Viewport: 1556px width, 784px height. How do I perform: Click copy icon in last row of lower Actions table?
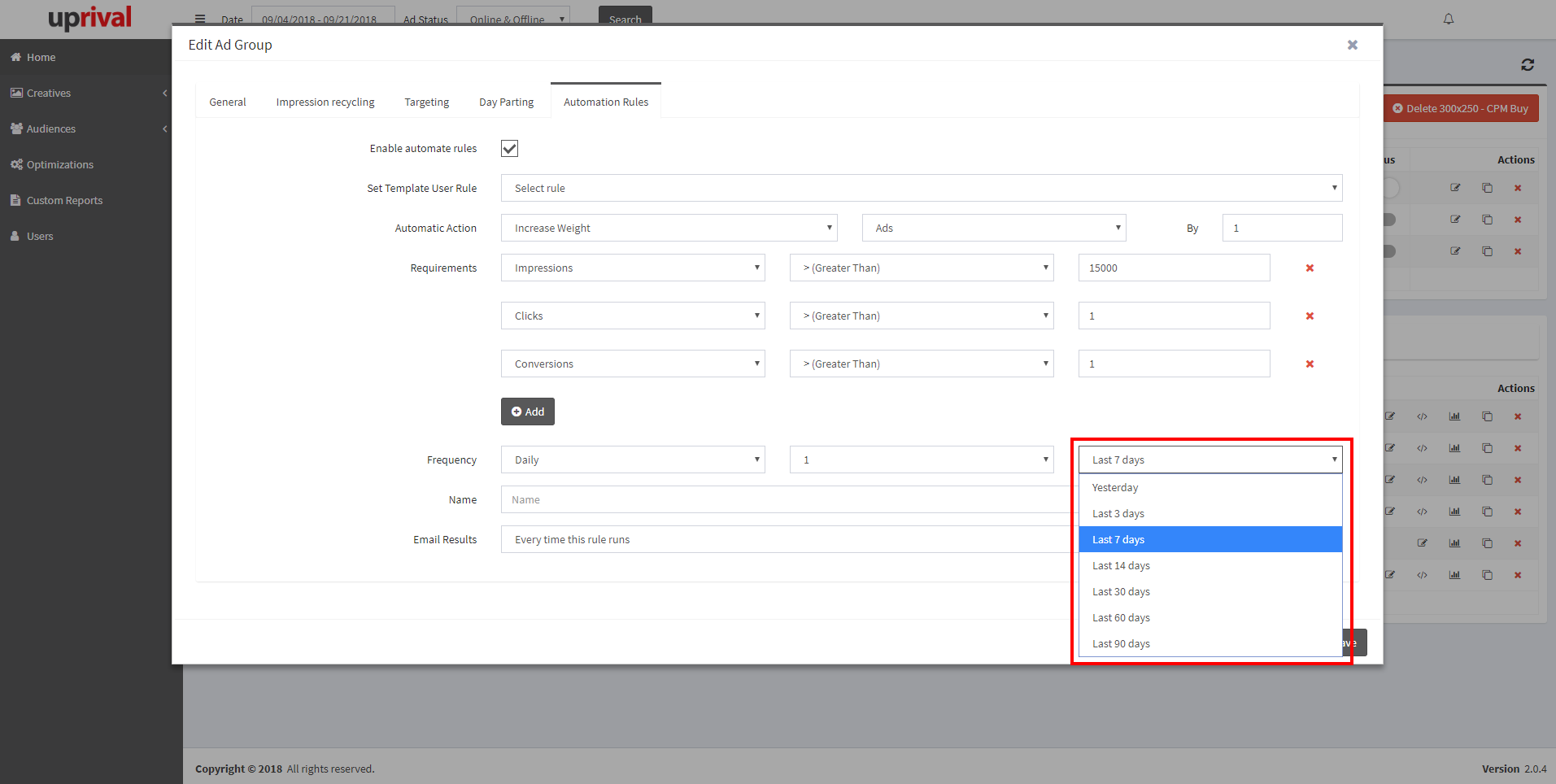pos(1487,575)
